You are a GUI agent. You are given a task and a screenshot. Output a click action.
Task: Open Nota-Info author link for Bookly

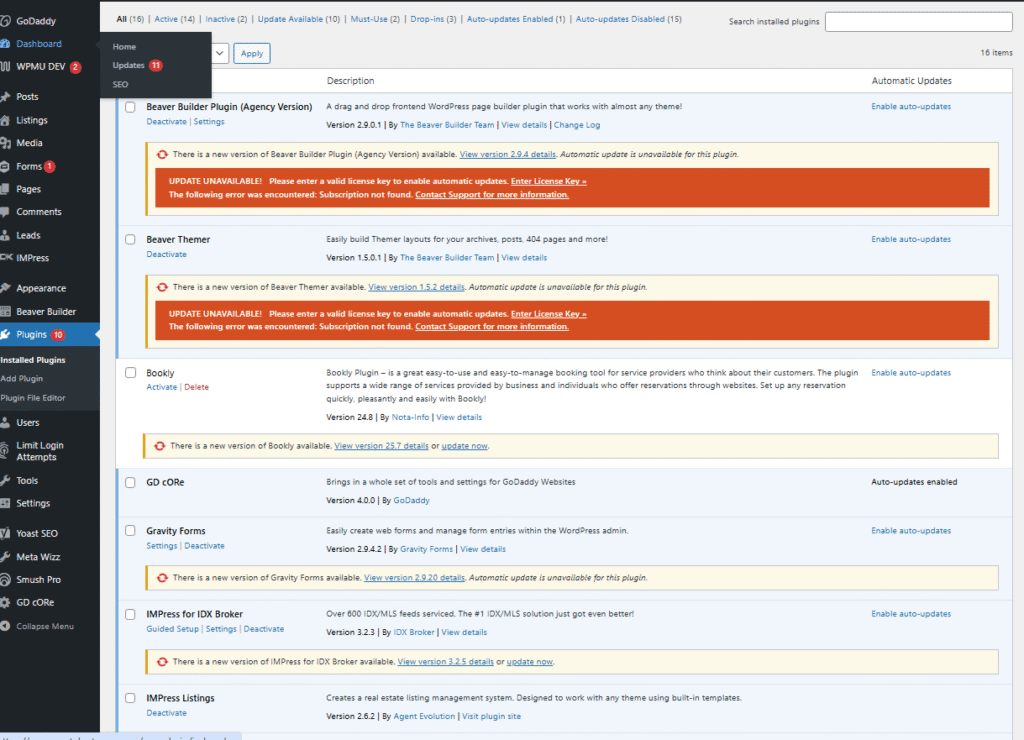(410, 417)
